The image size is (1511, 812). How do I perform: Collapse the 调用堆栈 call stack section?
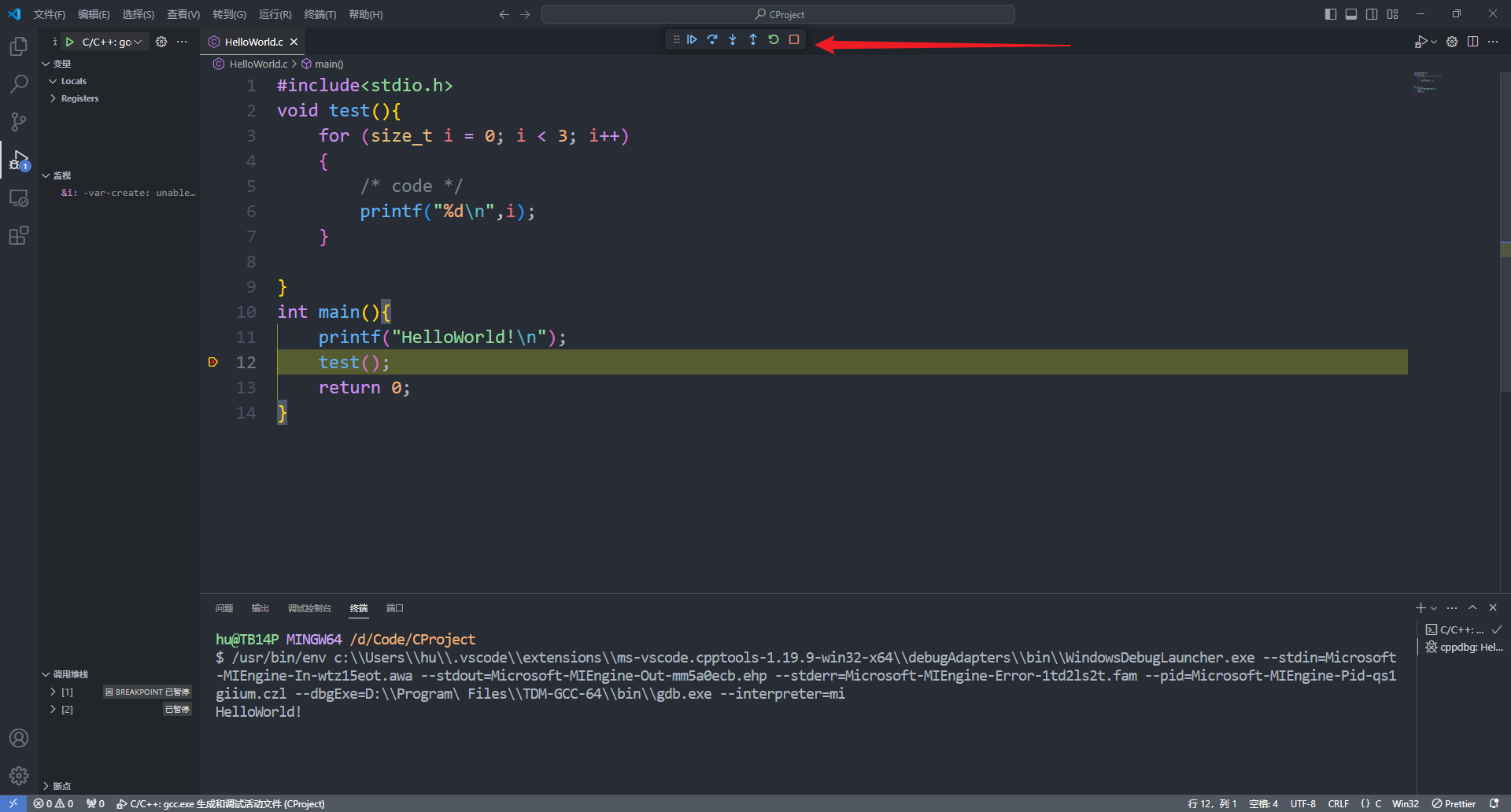click(x=46, y=674)
